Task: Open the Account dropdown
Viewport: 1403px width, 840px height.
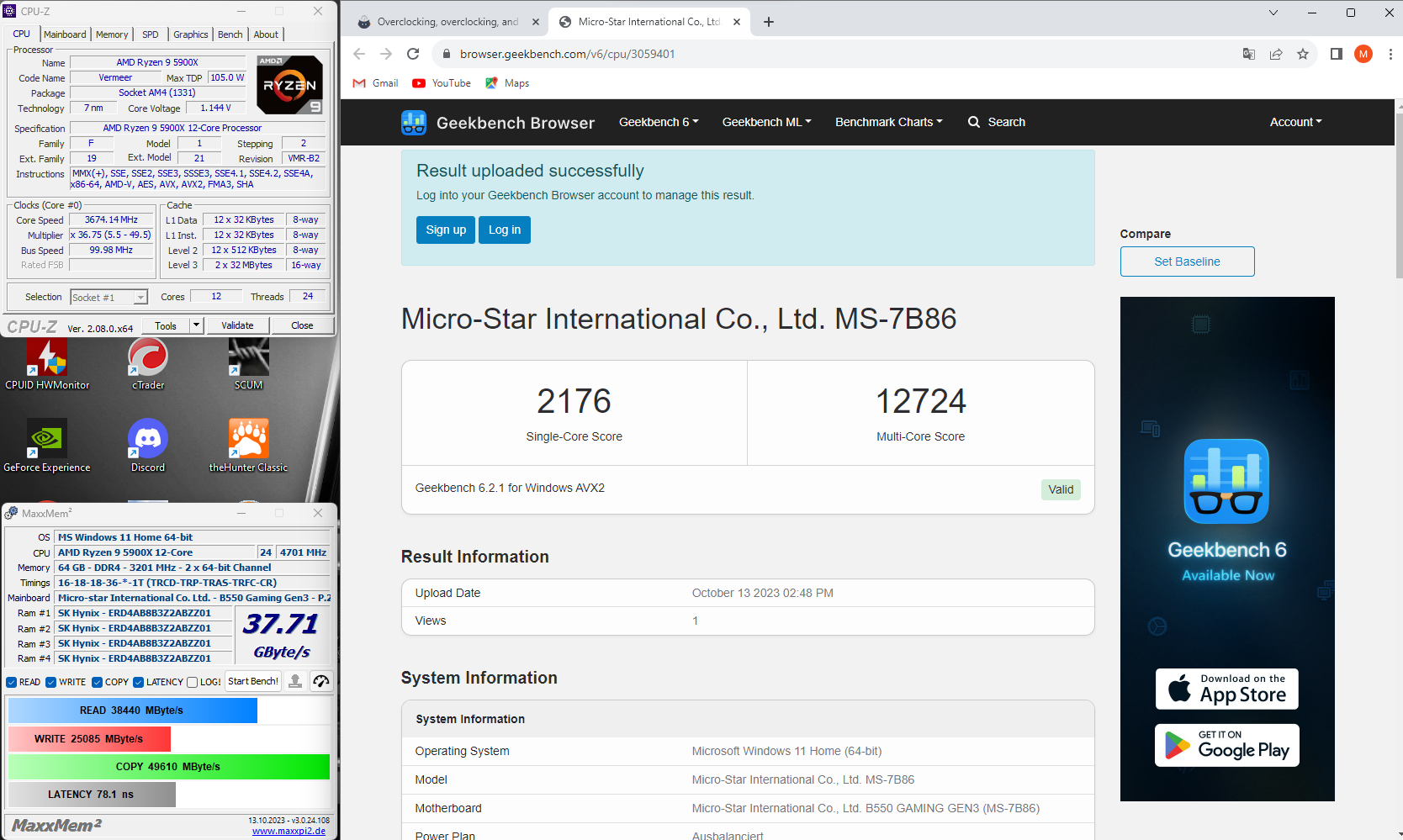Action: coord(1295,122)
